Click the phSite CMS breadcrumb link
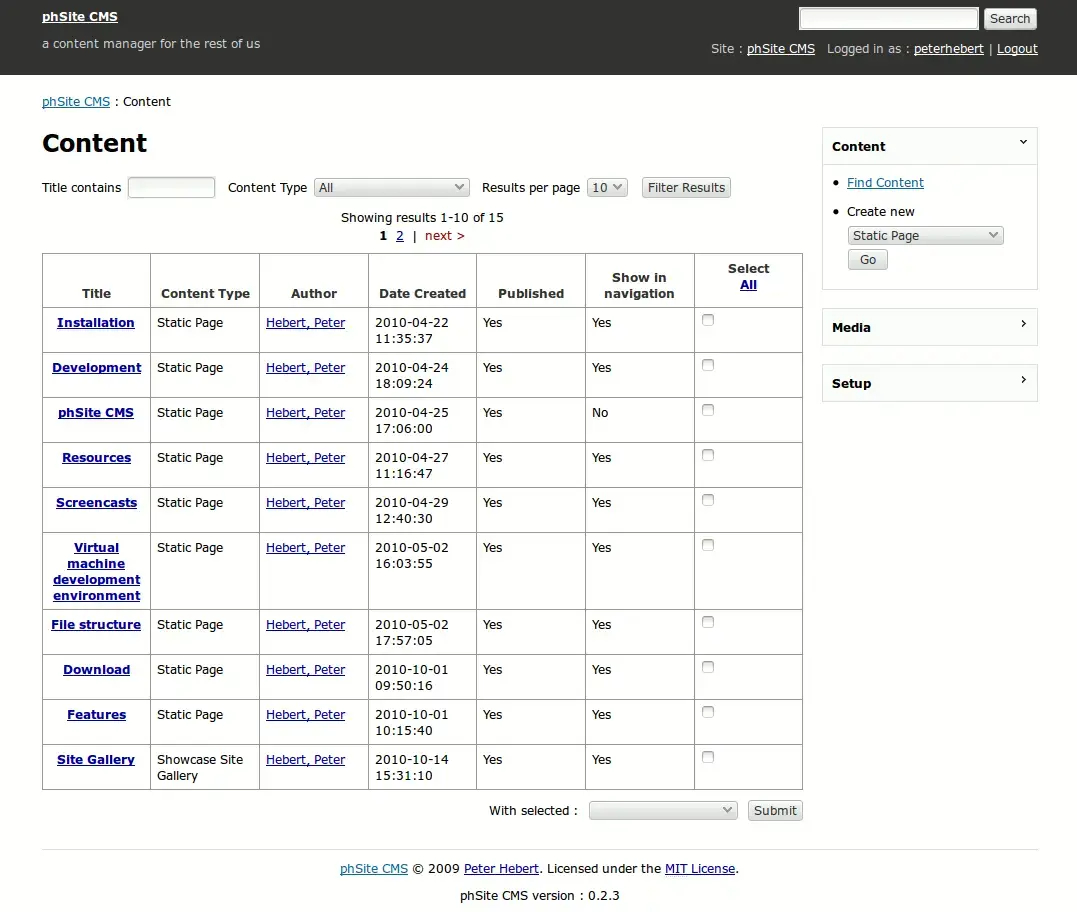 pos(76,102)
